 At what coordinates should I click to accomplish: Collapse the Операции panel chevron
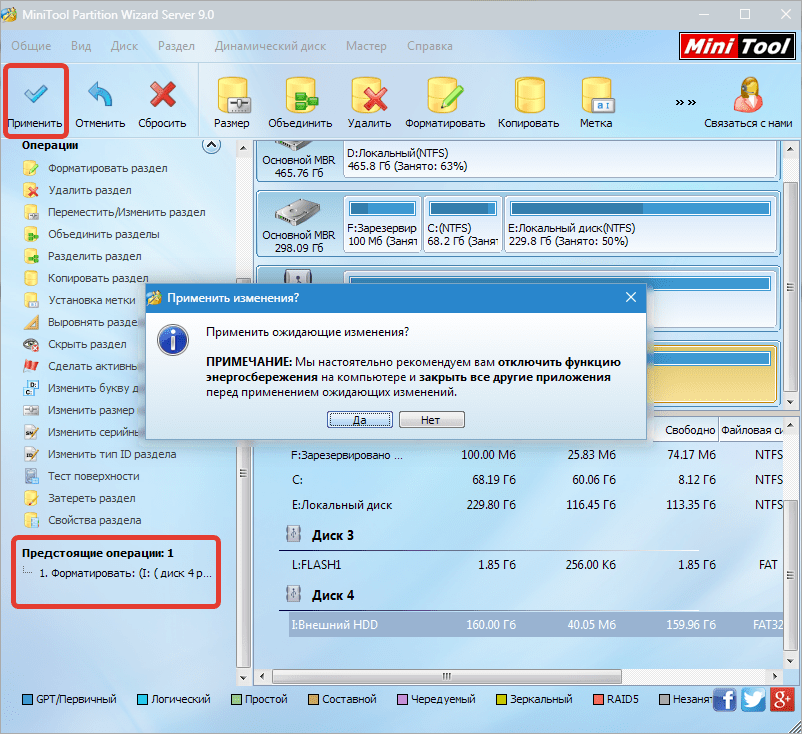[210, 145]
